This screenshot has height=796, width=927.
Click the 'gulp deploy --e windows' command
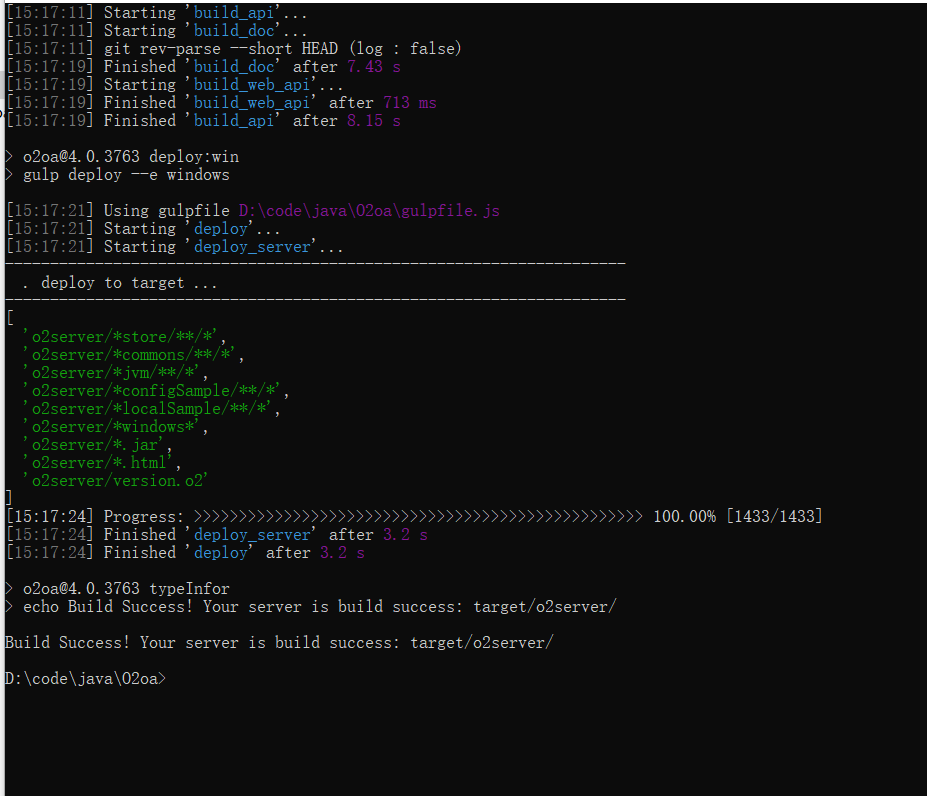tap(126, 175)
